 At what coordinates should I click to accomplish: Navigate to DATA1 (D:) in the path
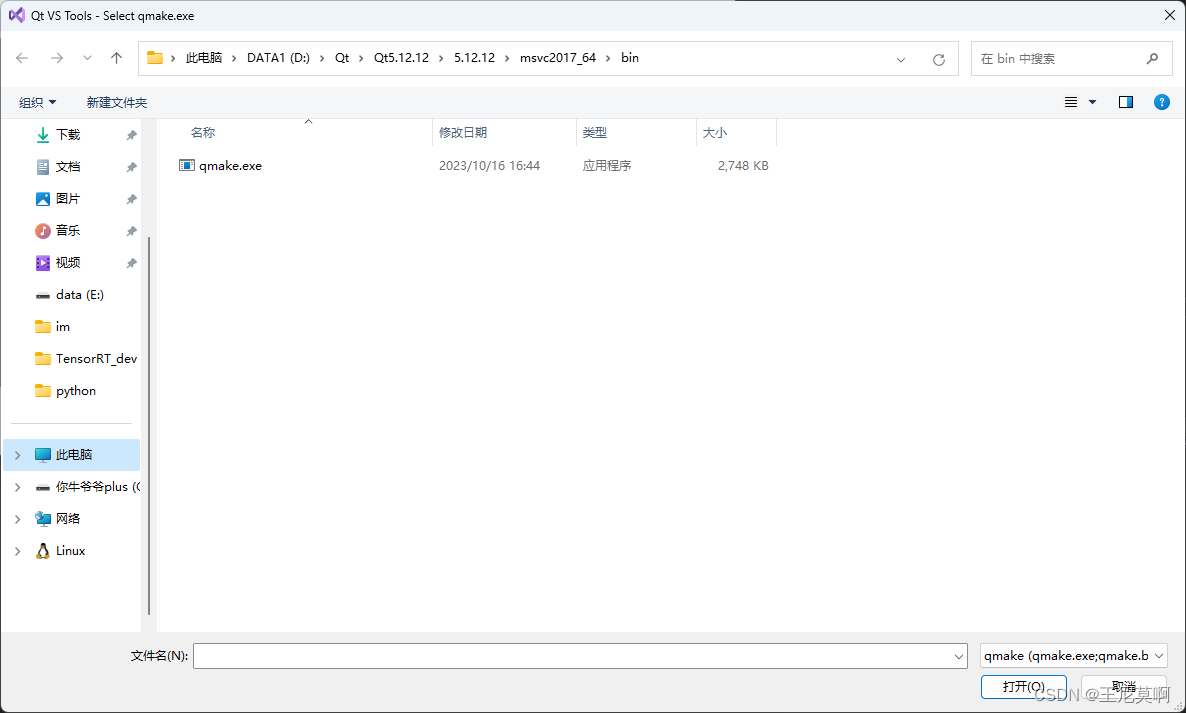(x=278, y=57)
